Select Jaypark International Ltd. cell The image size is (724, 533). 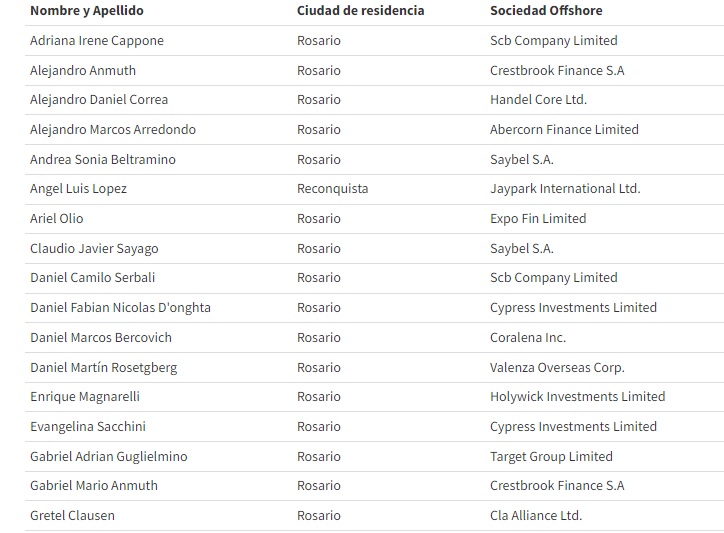(x=565, y=189)
